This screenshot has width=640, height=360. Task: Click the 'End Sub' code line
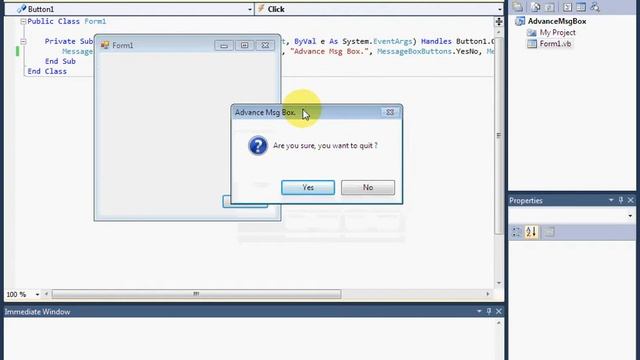[60, 61]
